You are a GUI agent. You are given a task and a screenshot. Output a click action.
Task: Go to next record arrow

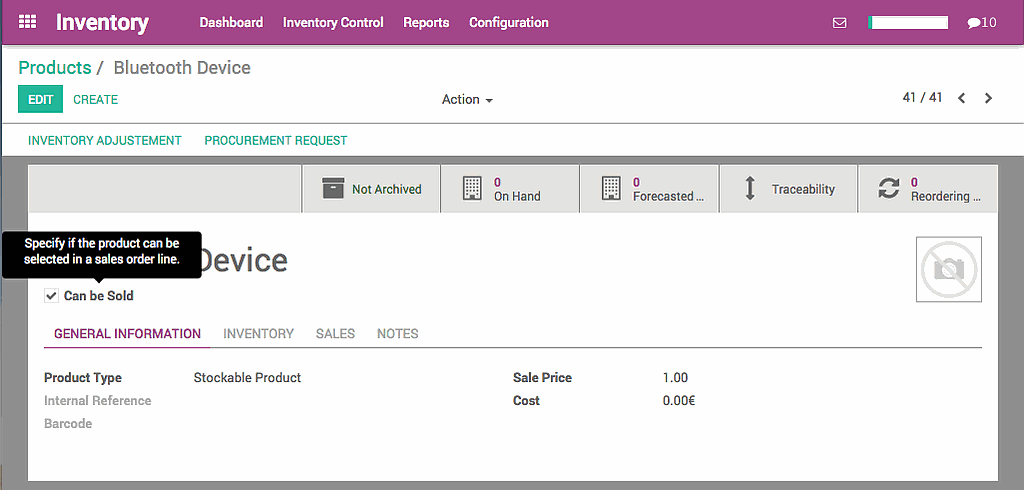click(x=989, y=98)
